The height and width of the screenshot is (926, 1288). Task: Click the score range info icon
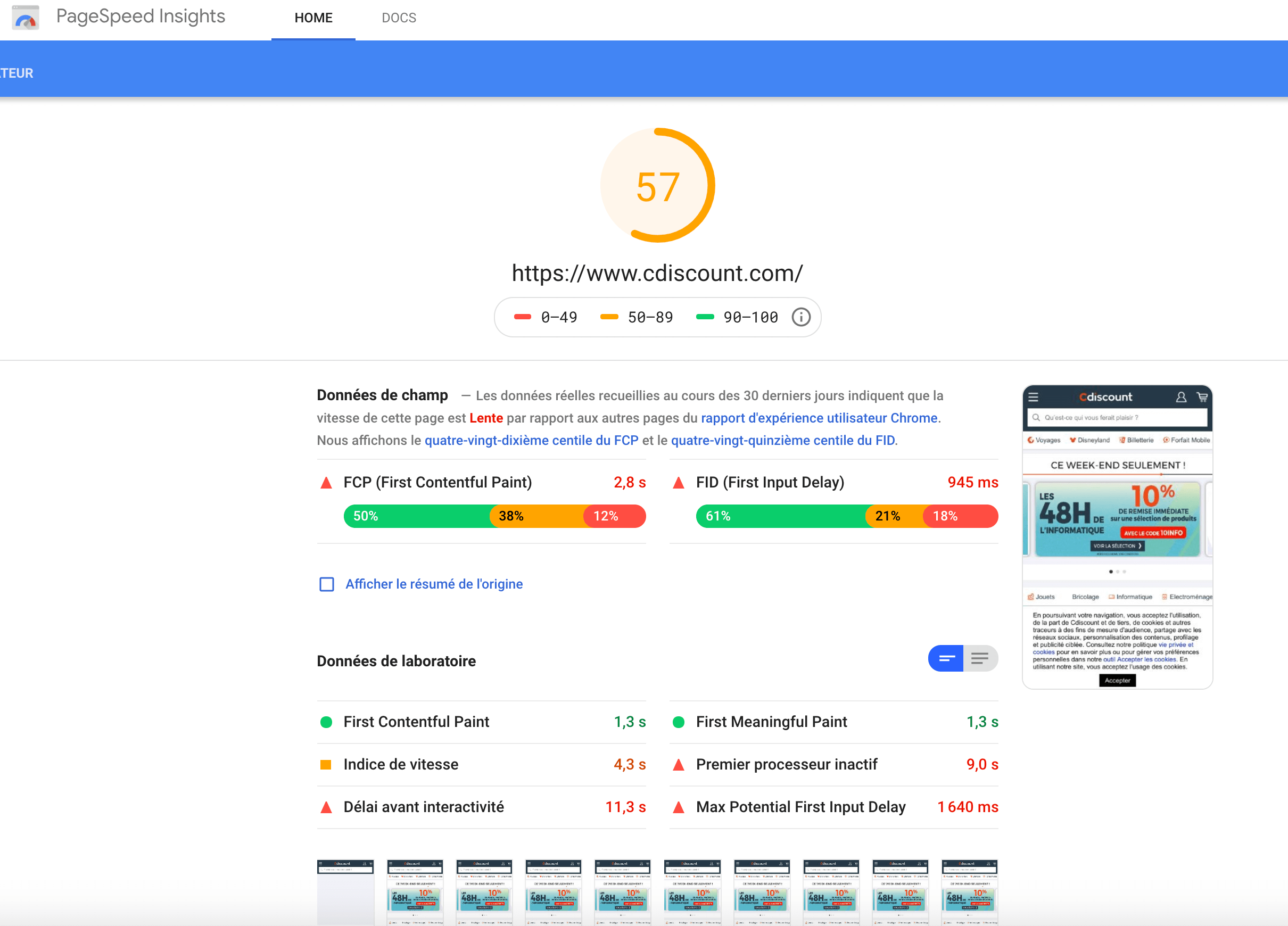(x=800, y=317)
